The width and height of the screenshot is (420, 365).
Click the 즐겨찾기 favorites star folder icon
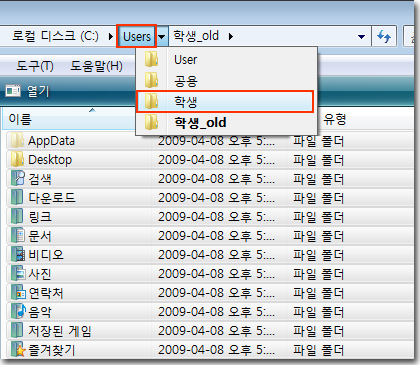(18, 350)
